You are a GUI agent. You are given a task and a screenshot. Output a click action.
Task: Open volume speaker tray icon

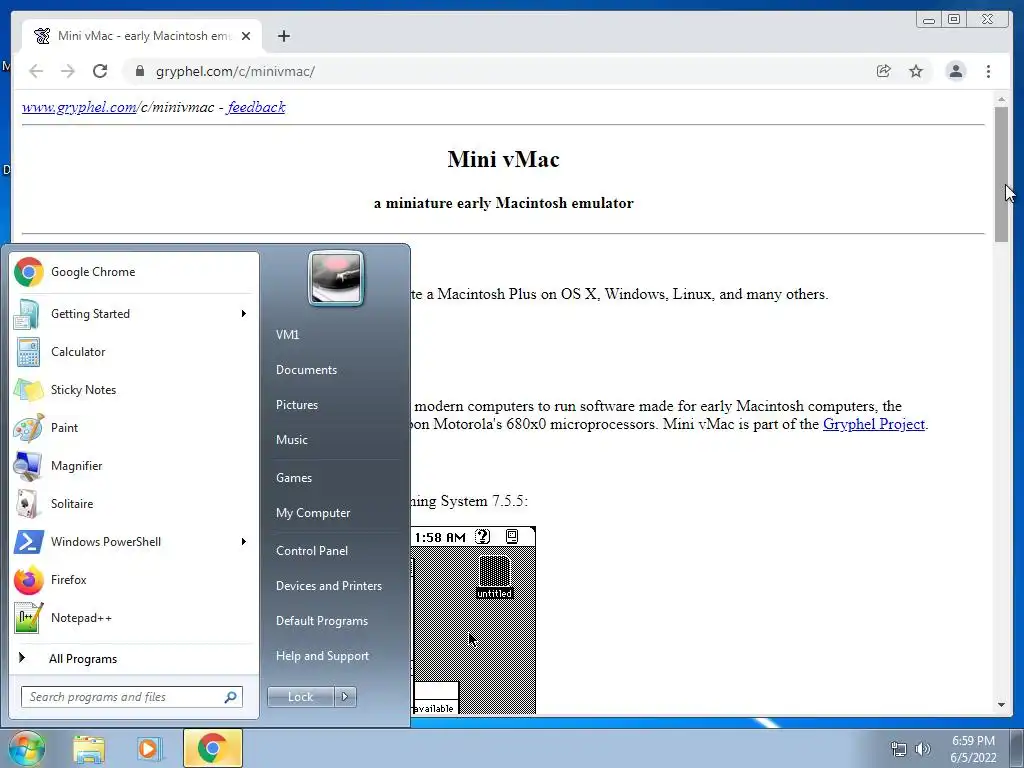923,749
